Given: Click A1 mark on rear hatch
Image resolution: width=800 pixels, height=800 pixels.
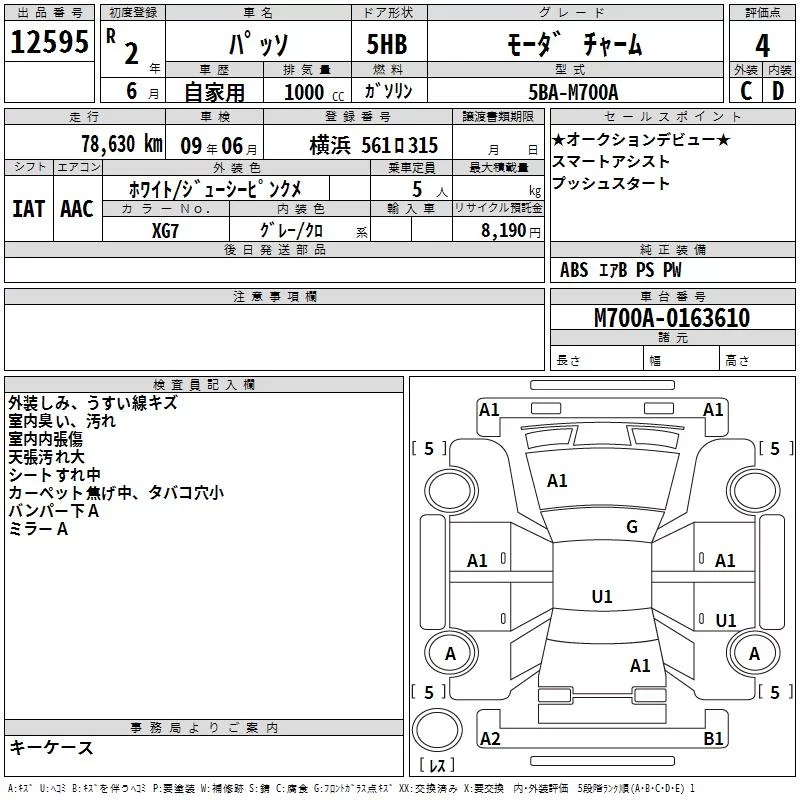Looking at the screenshot, I should click(640, 666).
